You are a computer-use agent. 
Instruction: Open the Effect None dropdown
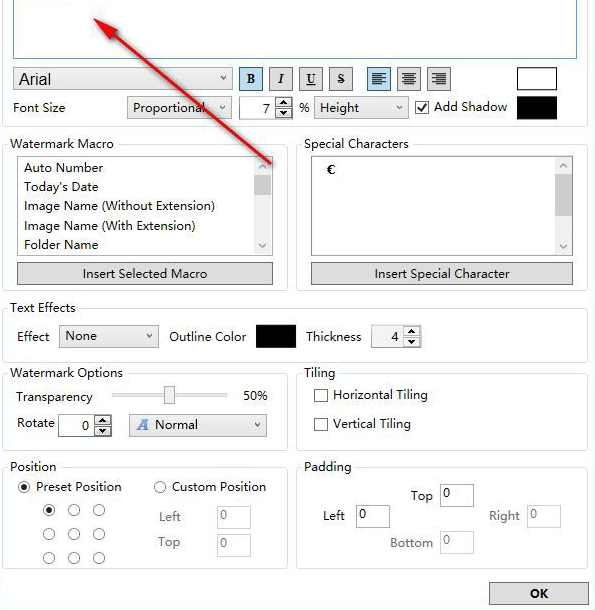point(109,336)
